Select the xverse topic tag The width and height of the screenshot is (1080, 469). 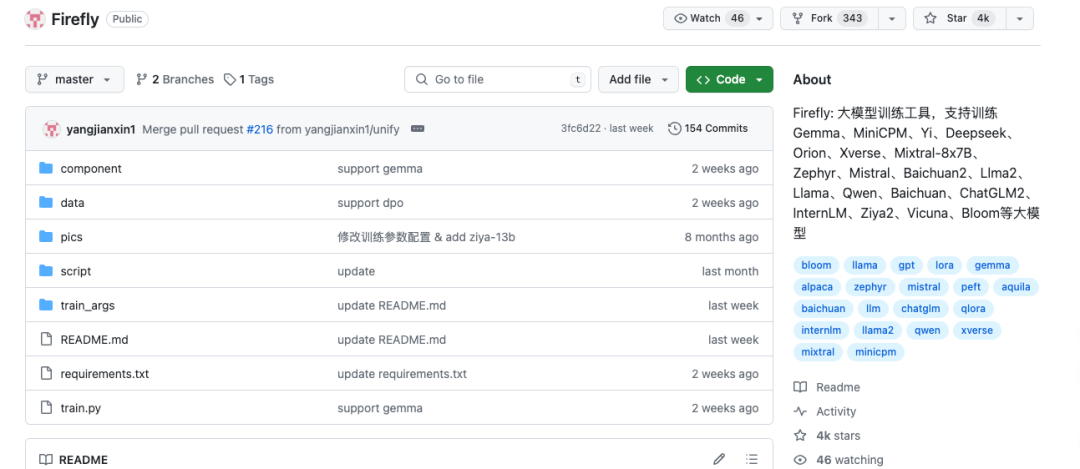pos(977,331)
